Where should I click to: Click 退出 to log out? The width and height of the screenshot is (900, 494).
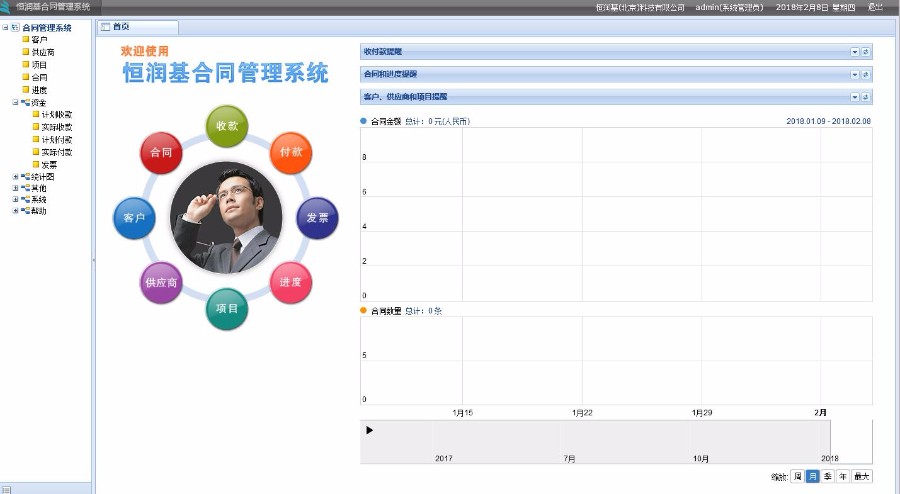(875, 7)
